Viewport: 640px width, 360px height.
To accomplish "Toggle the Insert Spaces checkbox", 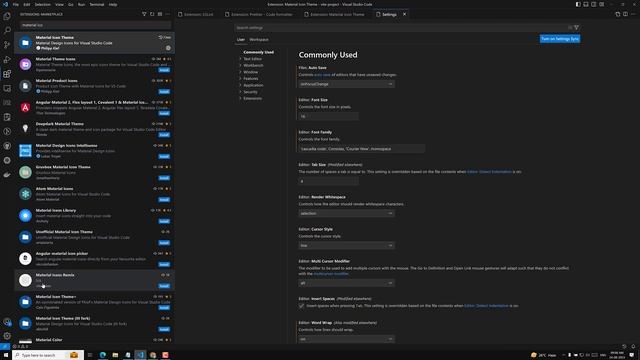I will pyautogui.click(x=302, y=306).
